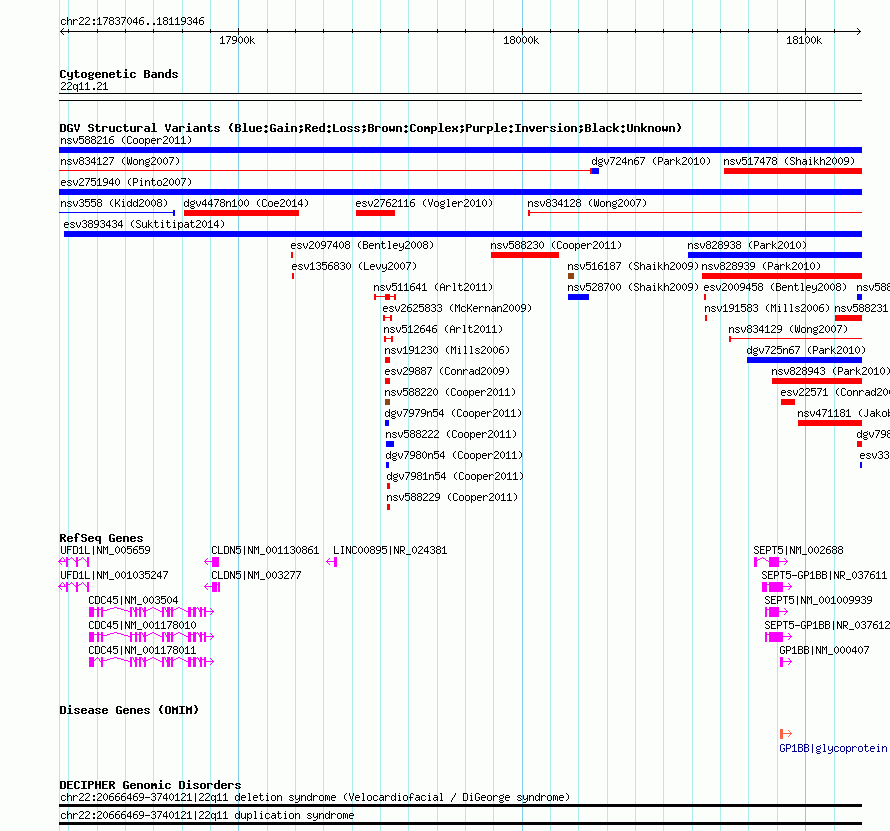Click the SEPT5|NM_001009939 gene glyph
The height and width of the screenshot is (831, 890).
776,612
